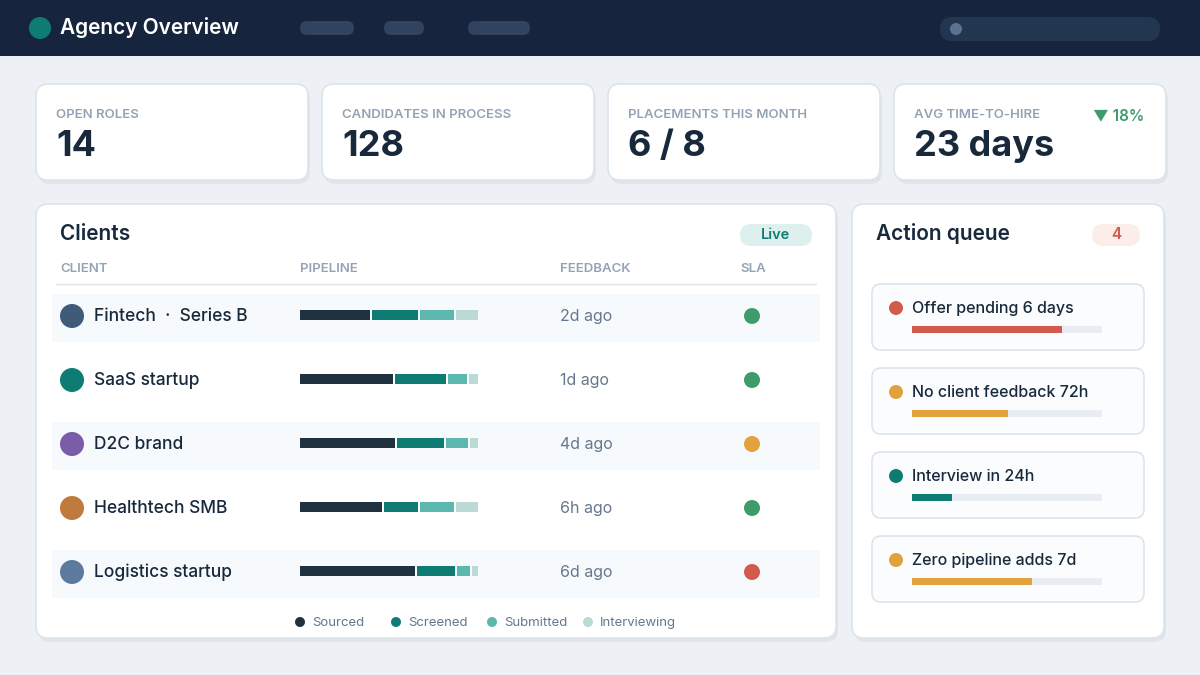Viewport: 1200px width, 675px height.
Task: Click the 6h ago feedback value
Action: point(586,508)
